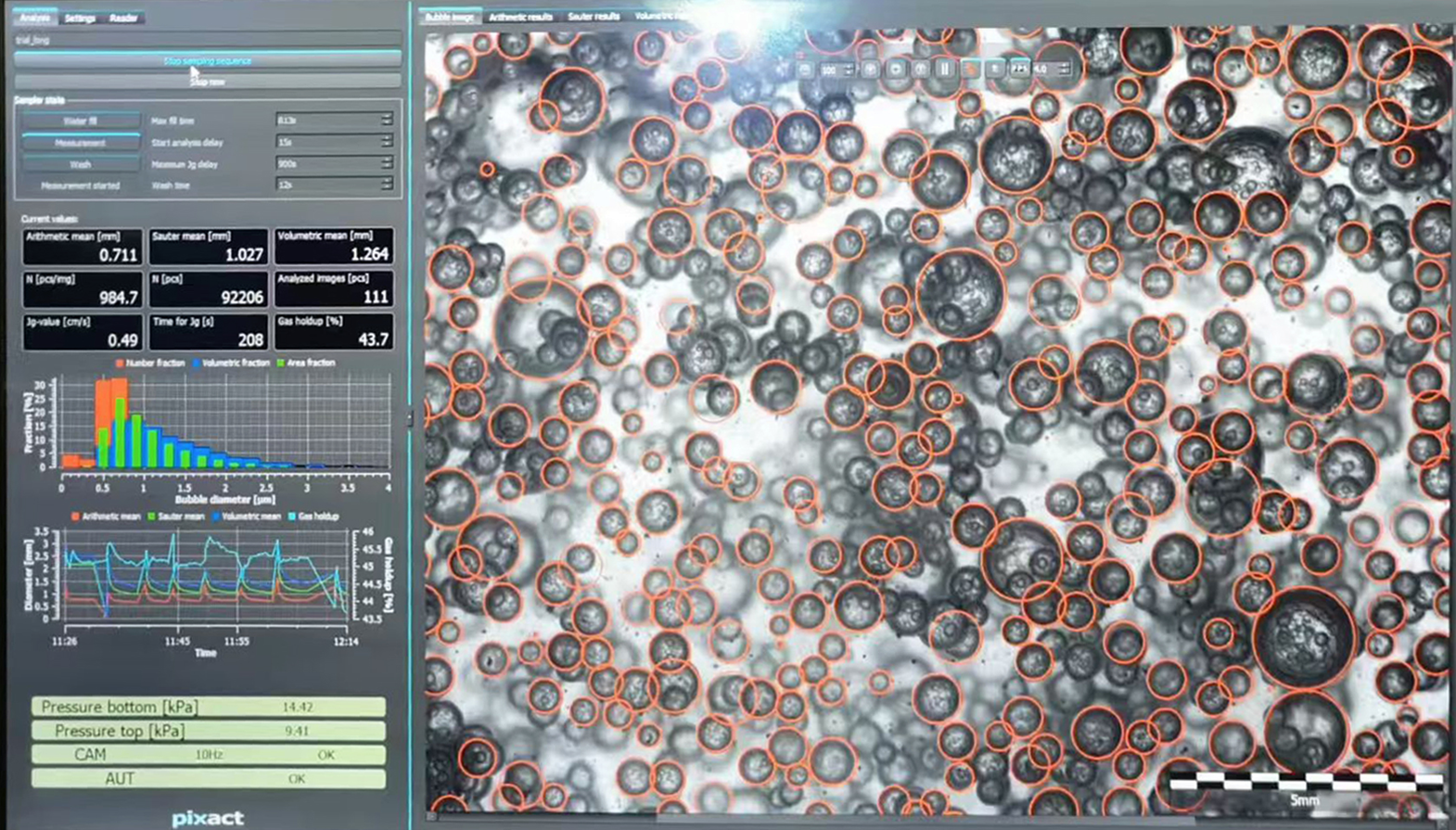Click the icon left of the pause button

click(x=920, y=69)
